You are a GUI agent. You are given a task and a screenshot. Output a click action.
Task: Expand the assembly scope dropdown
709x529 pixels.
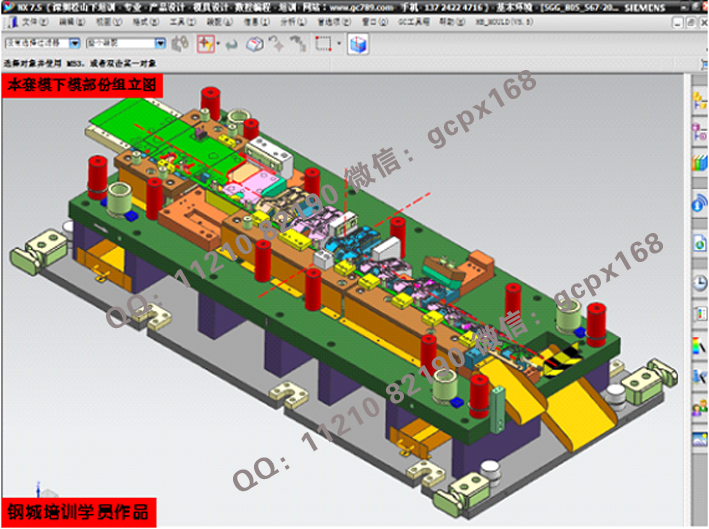click(x=160, y=44)
